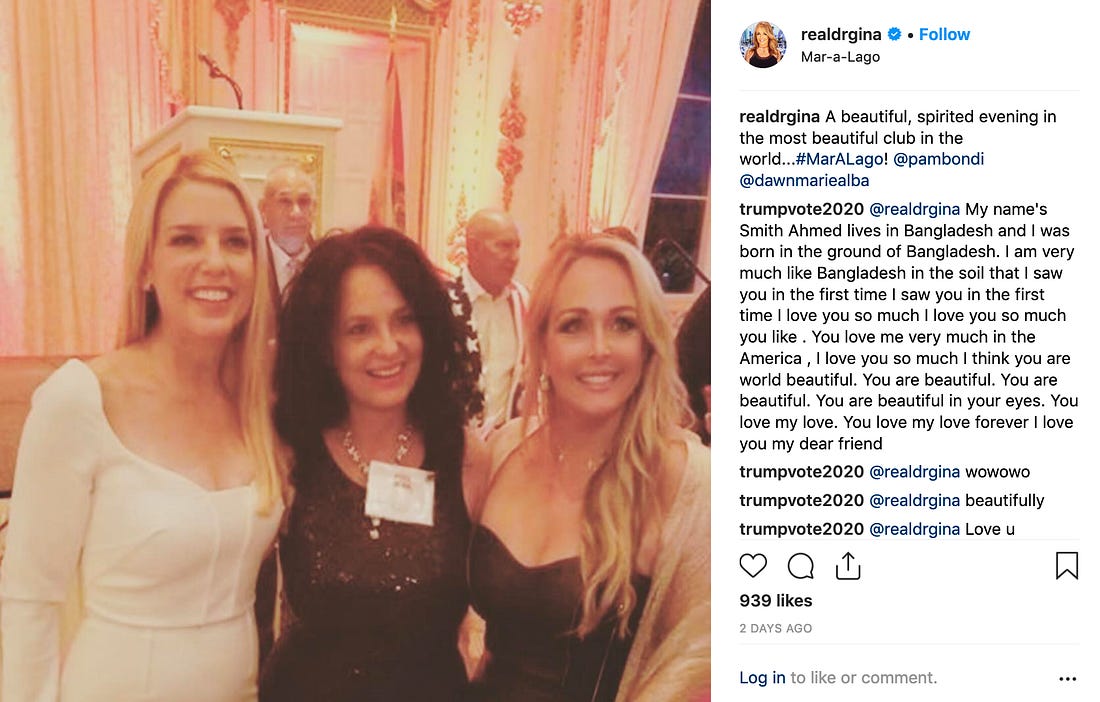The width and height of the screenshot is (1100, 702).
Task: View the 939 likes list
Action: click(x=776, y=600)
